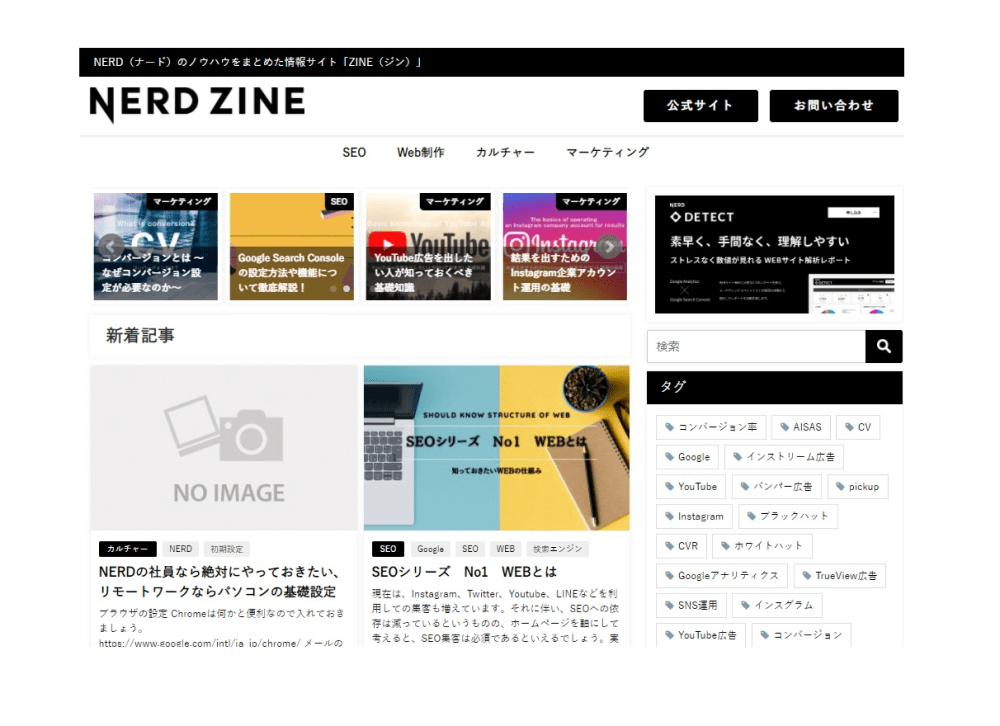The image size is (1000, 726).
Task: Open the Googleアナリティクス tag
Action: [720, 576]
